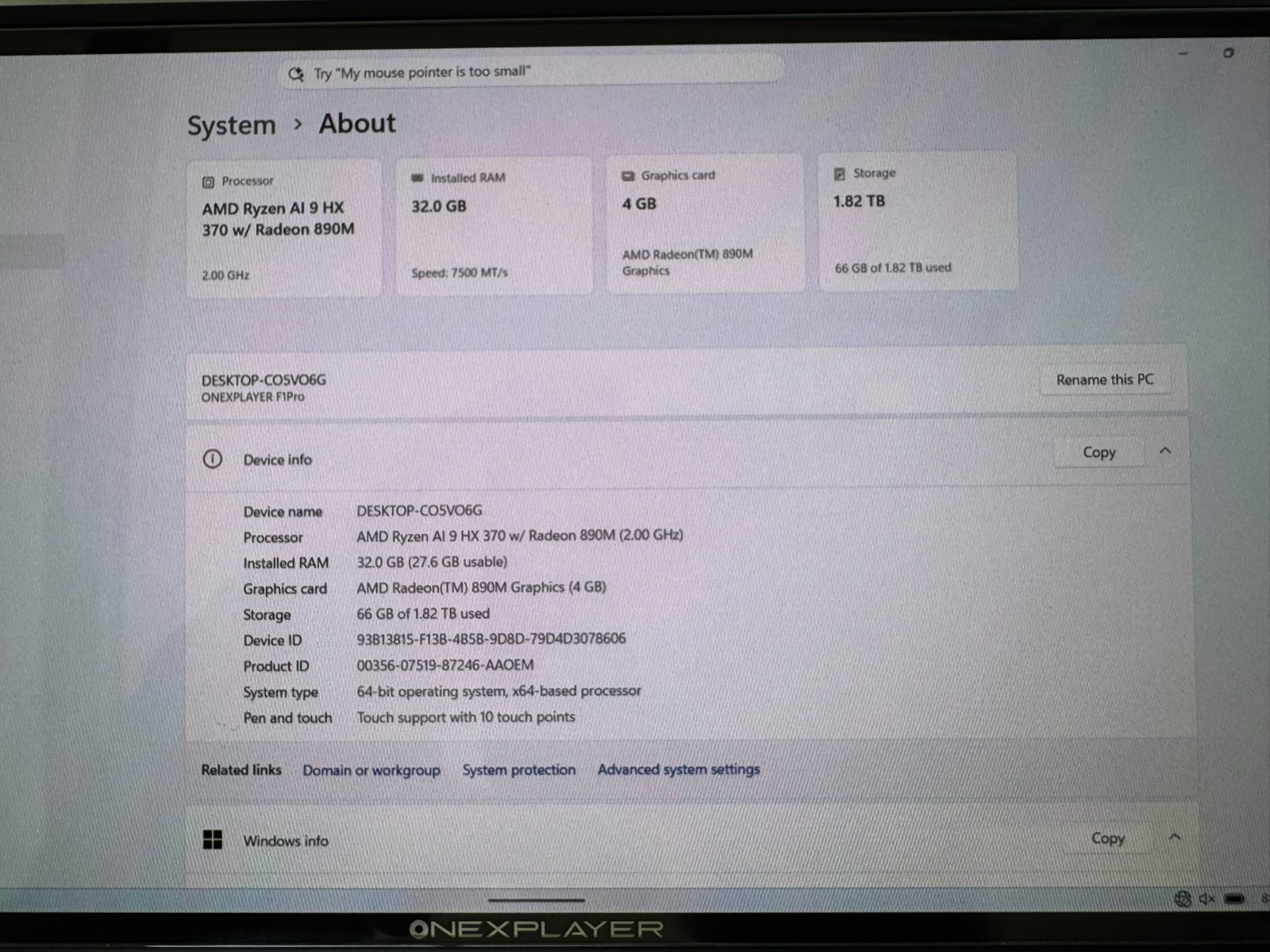Click the settings search input field

(x=530, y=72)
